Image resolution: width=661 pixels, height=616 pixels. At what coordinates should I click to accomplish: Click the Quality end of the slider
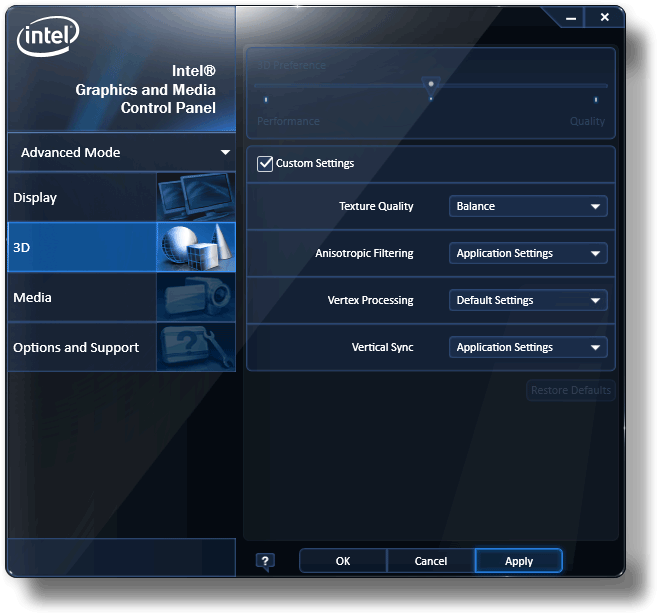(x=596, y=100)
